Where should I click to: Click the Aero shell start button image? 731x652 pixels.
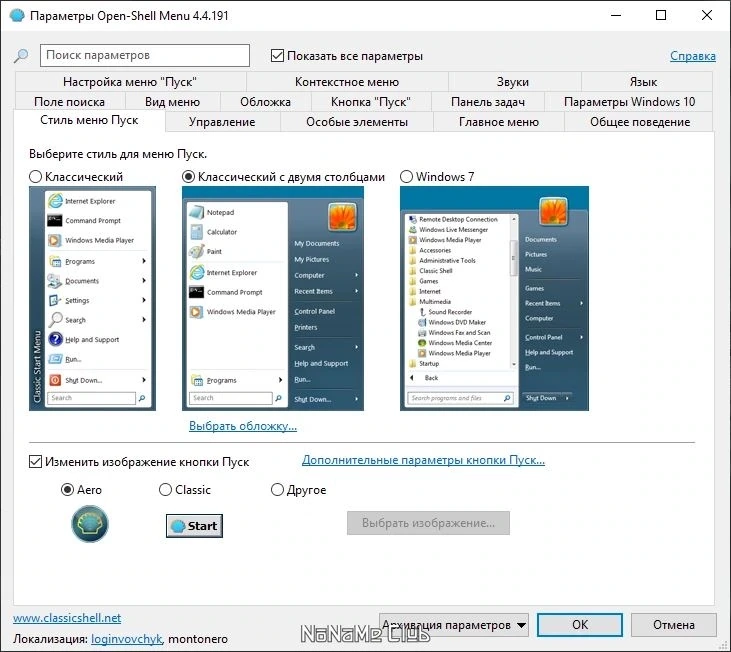[90, 524]
